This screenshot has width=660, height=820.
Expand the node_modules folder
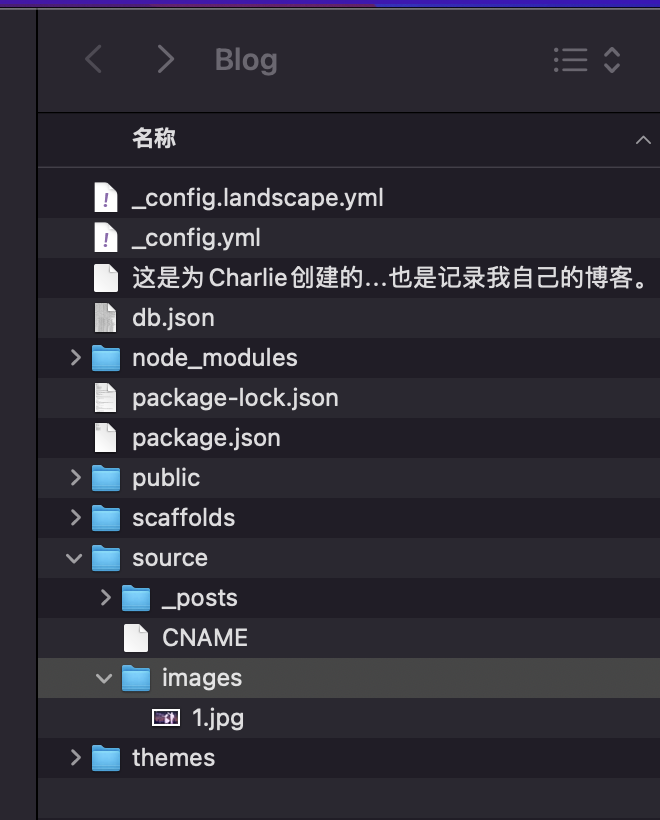[75, 358]
